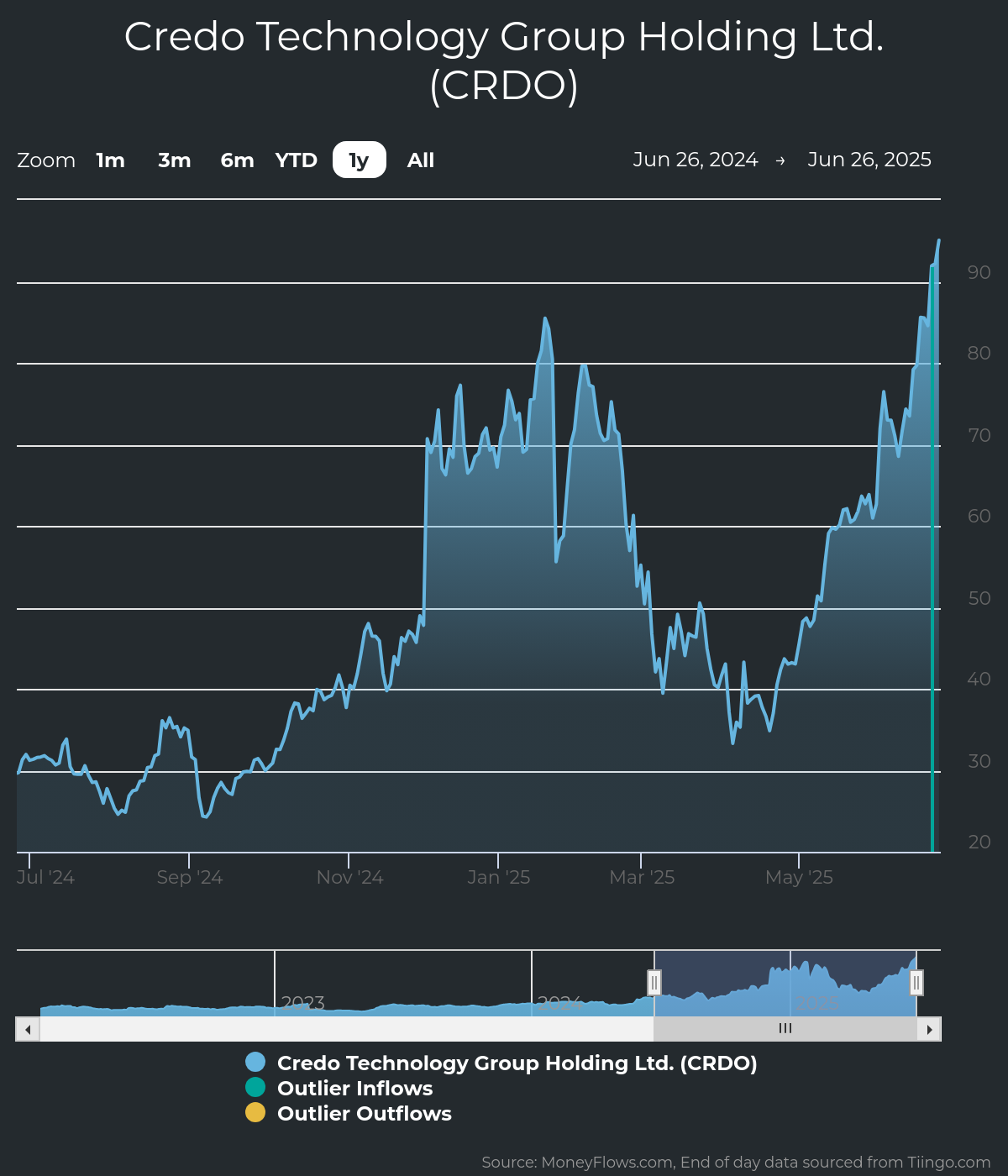Screen dimensions: 1008x1176
Task: Click the Jun 26, 2025 end date field
Action: 869,160
